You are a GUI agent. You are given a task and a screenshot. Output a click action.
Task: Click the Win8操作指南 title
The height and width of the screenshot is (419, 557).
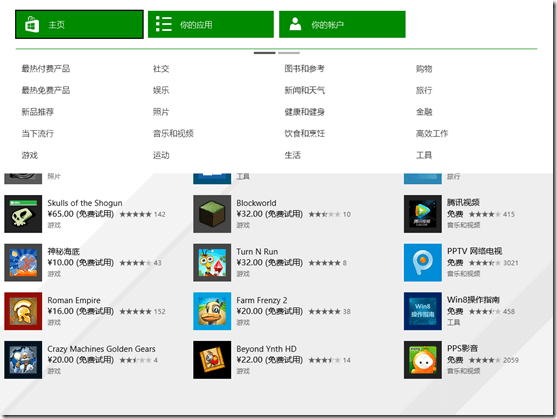473,300
